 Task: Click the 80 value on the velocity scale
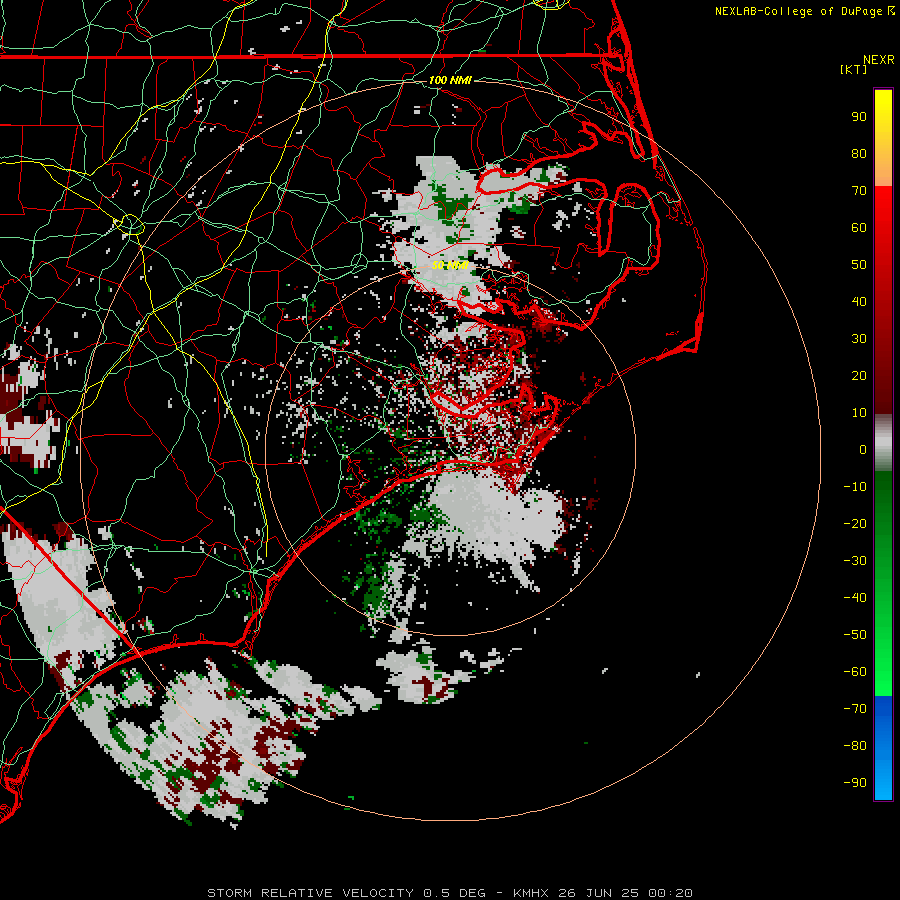[x=859, y=153]
